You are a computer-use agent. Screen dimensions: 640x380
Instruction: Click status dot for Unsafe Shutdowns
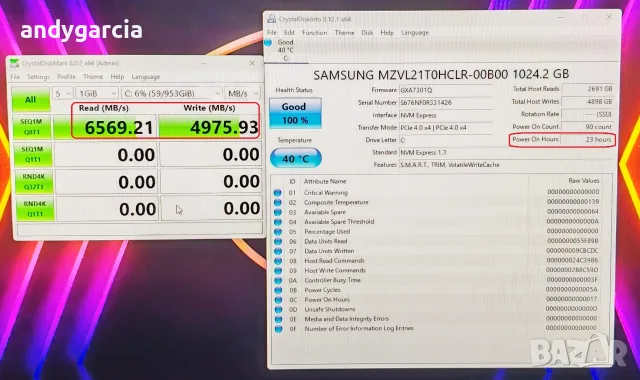[x=278, y=309]
